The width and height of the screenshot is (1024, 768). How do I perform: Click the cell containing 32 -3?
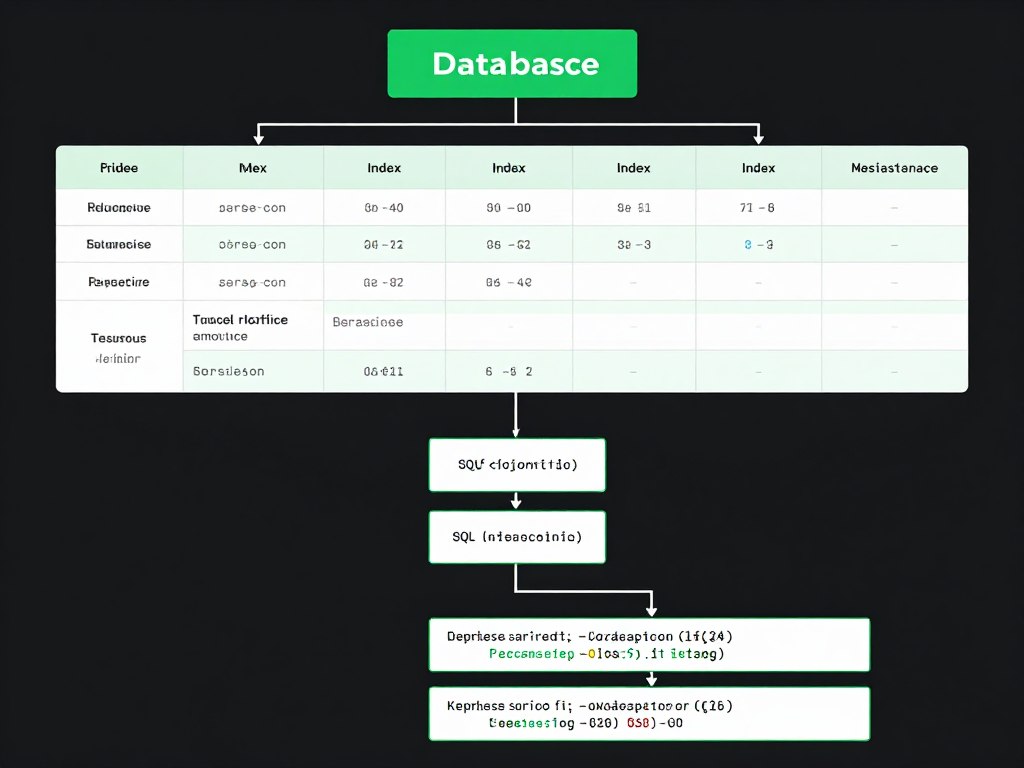click(x=633, y=244)
